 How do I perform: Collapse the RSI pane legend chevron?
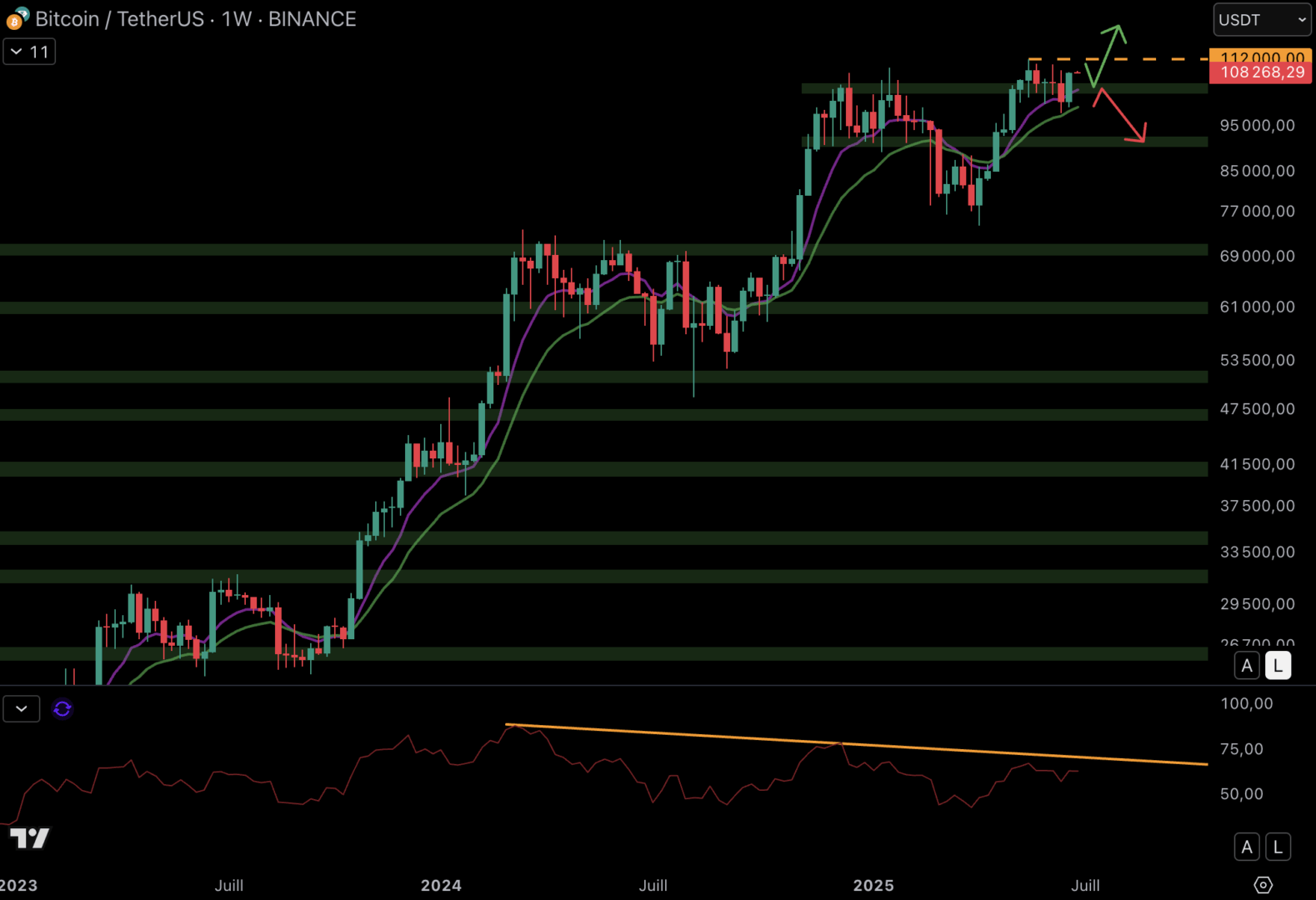22,709
